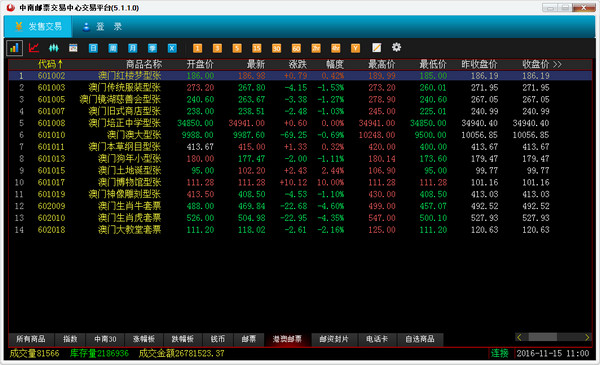Sort by the 代码 column header

[x=50, y=64]
